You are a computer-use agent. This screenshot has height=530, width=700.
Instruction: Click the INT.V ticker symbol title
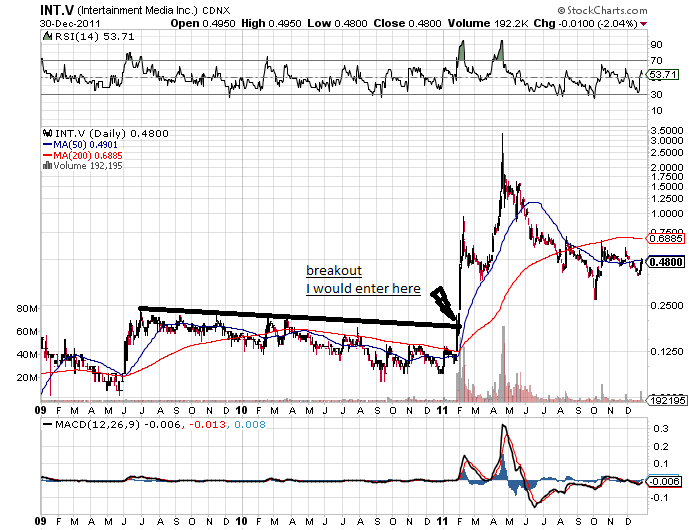click(57, 10)
